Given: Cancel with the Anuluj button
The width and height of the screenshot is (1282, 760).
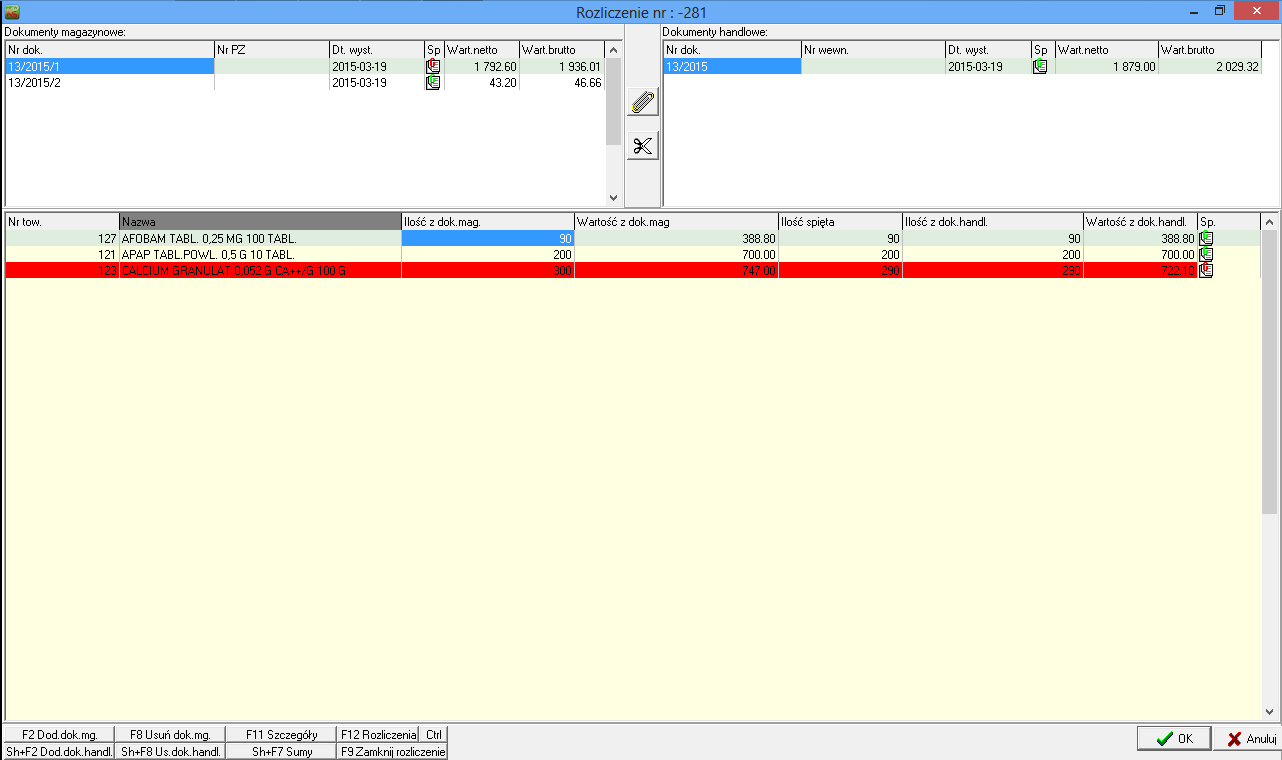Looking at the screenshot, I should click(1246, 739).
